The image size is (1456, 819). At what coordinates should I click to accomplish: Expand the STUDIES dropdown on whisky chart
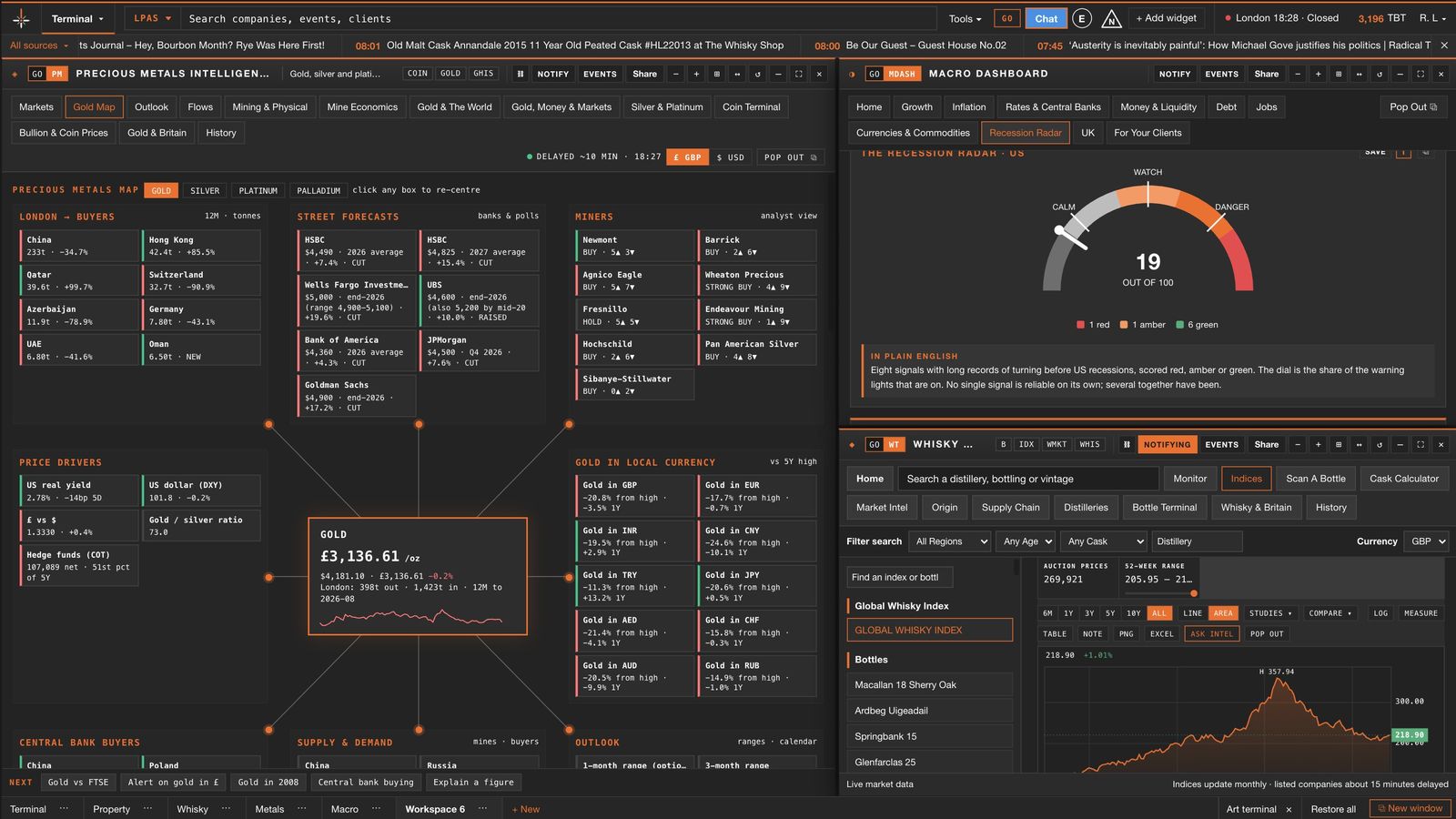click(1270, 612)
